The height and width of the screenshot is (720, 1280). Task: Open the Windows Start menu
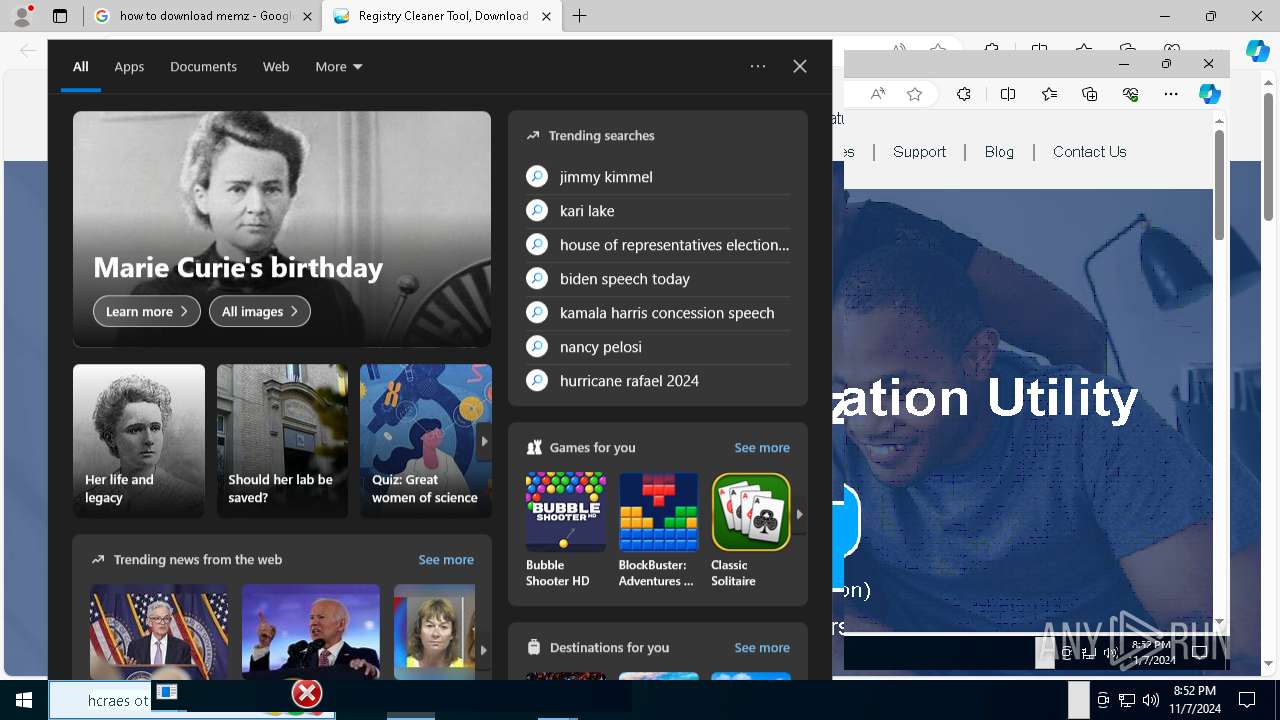coord(24,700)
